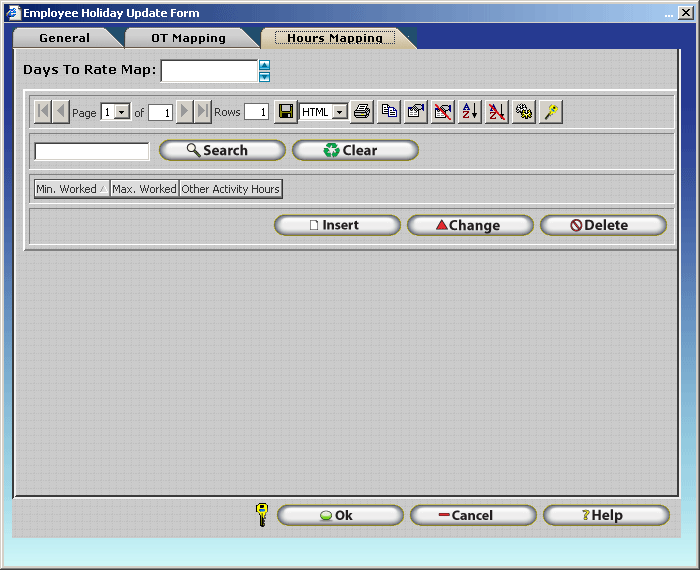Click the filter properties icon

416,112
